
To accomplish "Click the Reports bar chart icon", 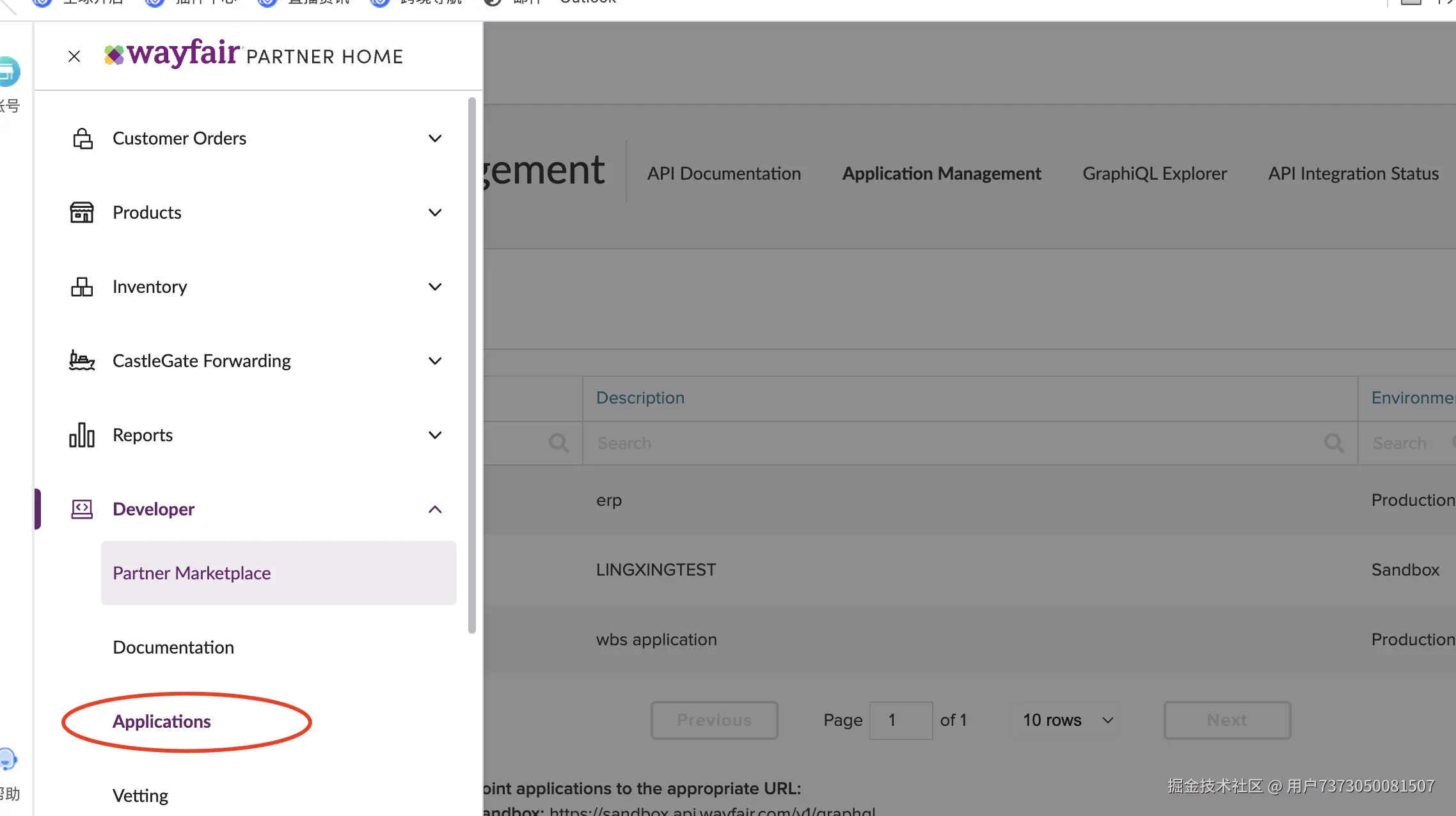I will click(x=82, y=435).
